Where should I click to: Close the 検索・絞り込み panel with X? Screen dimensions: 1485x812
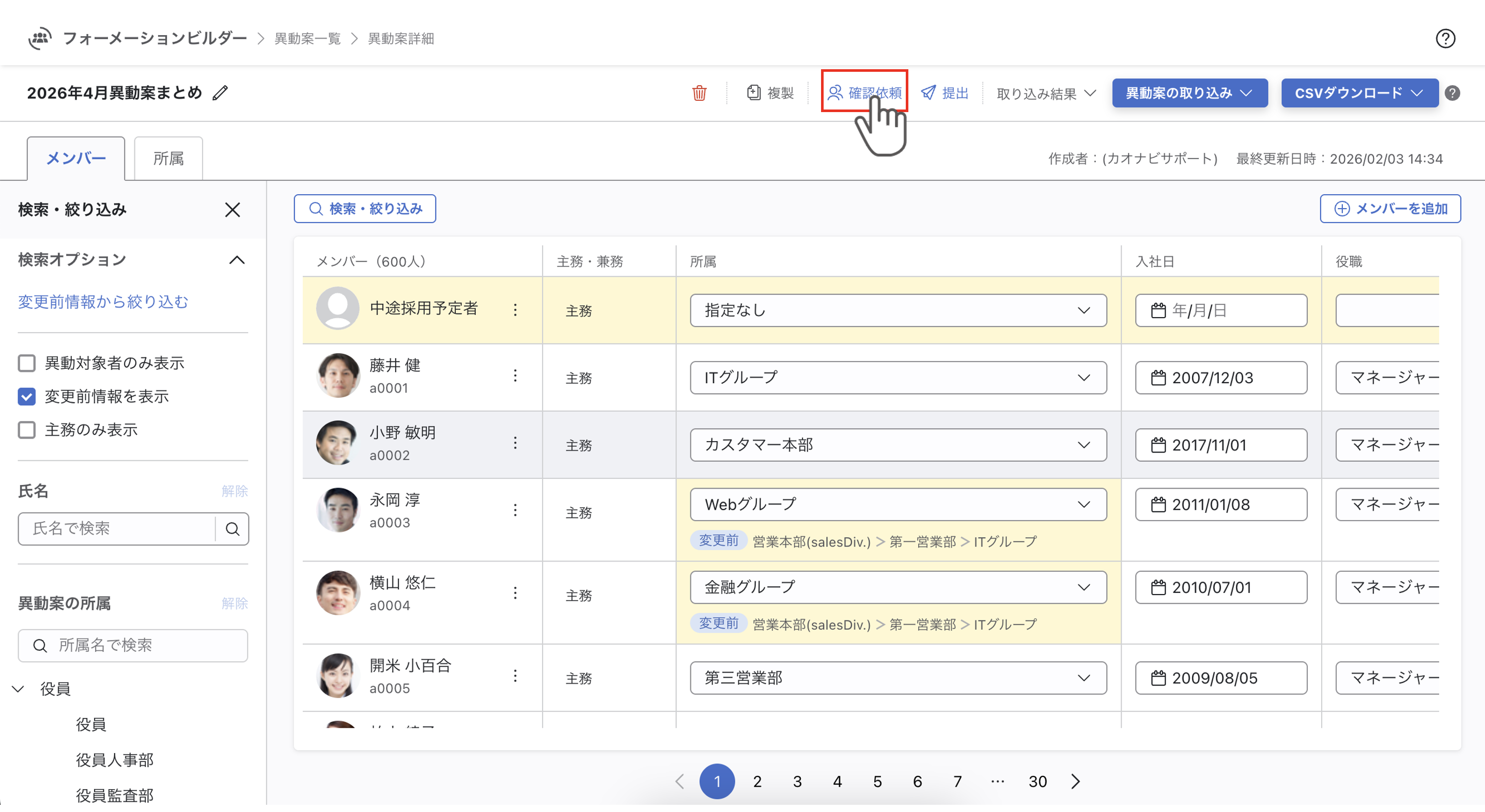(x=233, y=210)
